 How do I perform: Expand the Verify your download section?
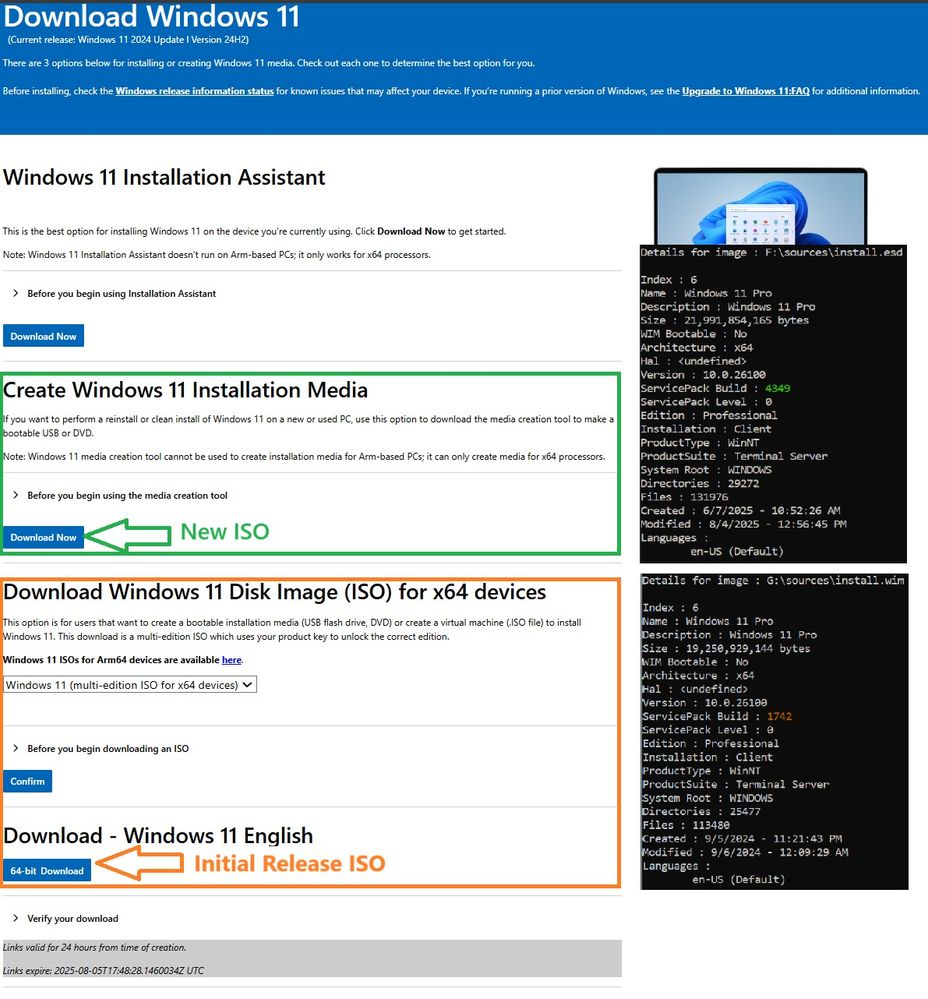(66, 919)
